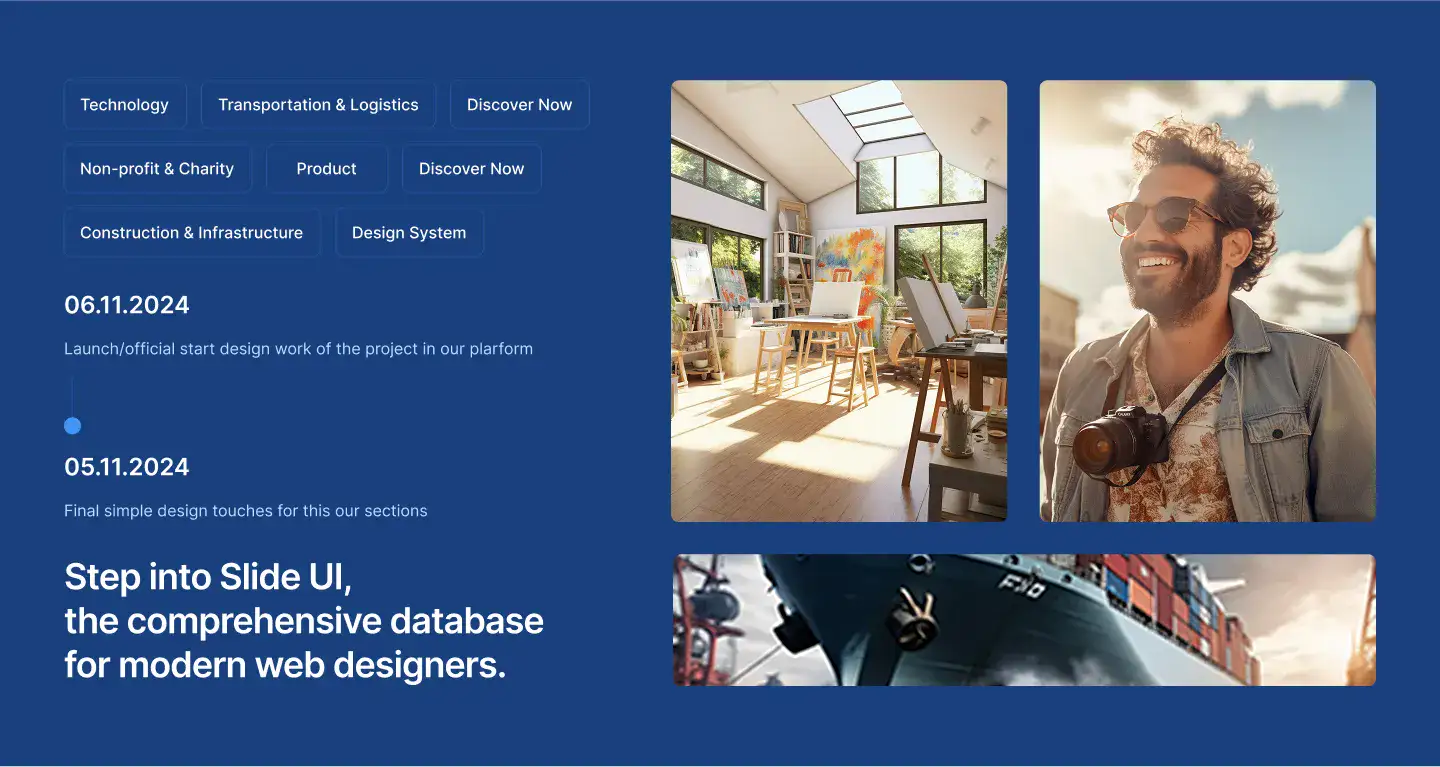The width and height of the screenshot is (1440, 767).
Task: Pick the Product tag
Action: (x=327, y=169)
